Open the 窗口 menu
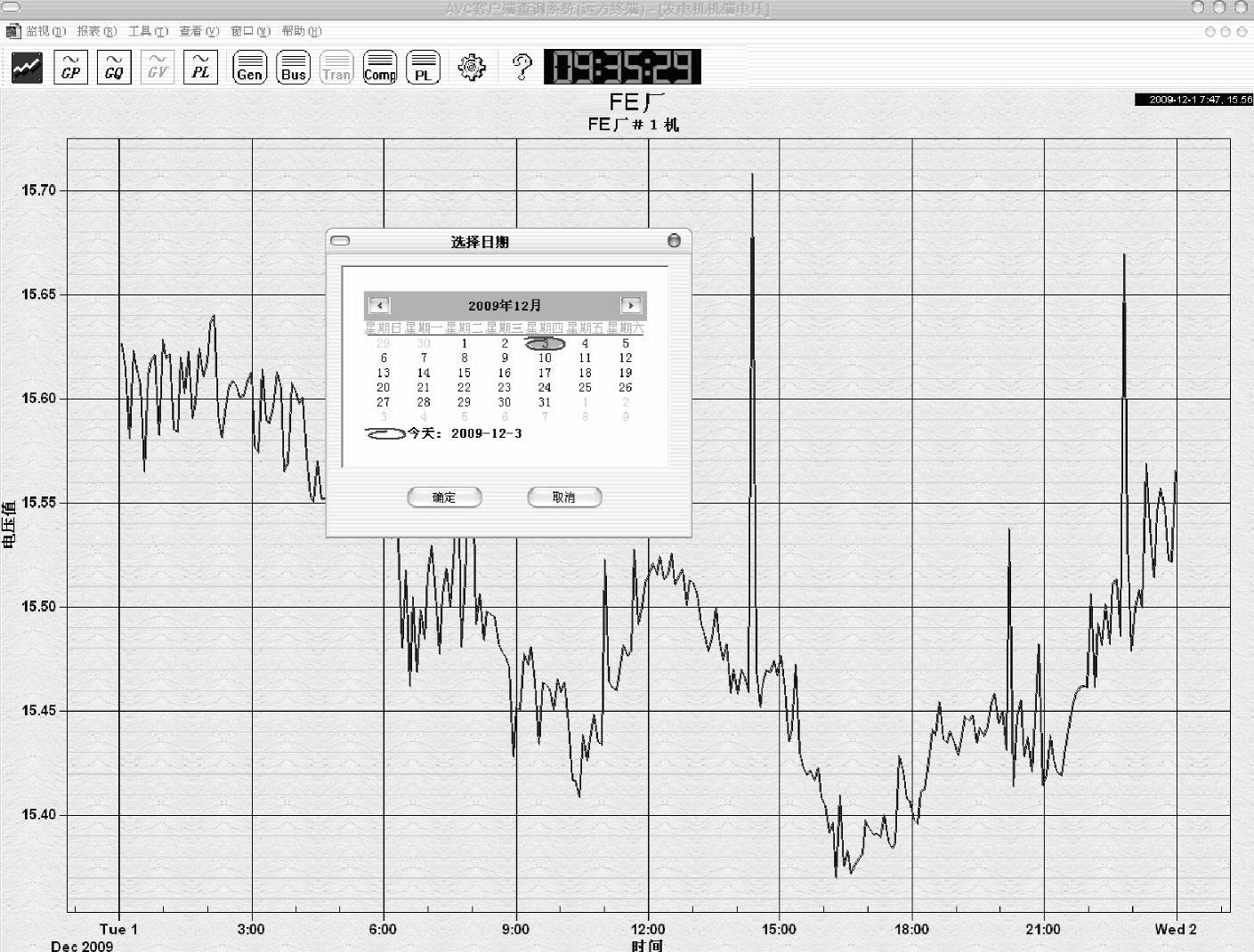Screen dimensions: 1254x952 (250, 31)
